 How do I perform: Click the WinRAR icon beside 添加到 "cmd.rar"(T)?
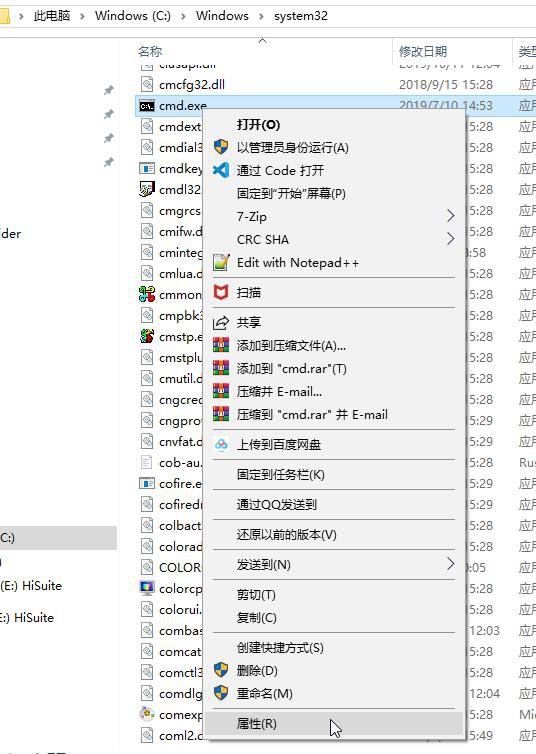221,368
